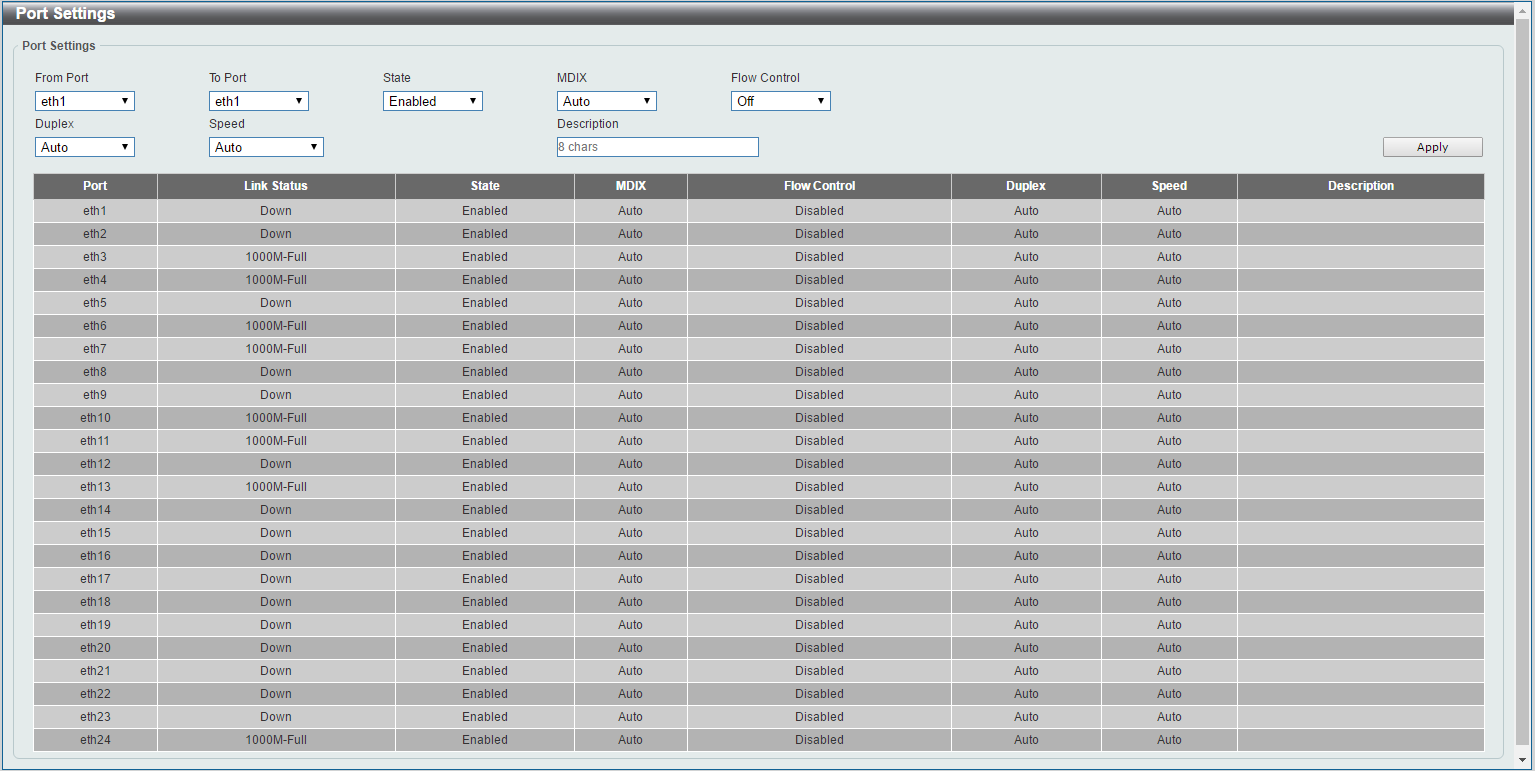This screenshot has height=771, width=1535.
Task: Expand the State dropdown set to Enabled
Action: point(432,101)
